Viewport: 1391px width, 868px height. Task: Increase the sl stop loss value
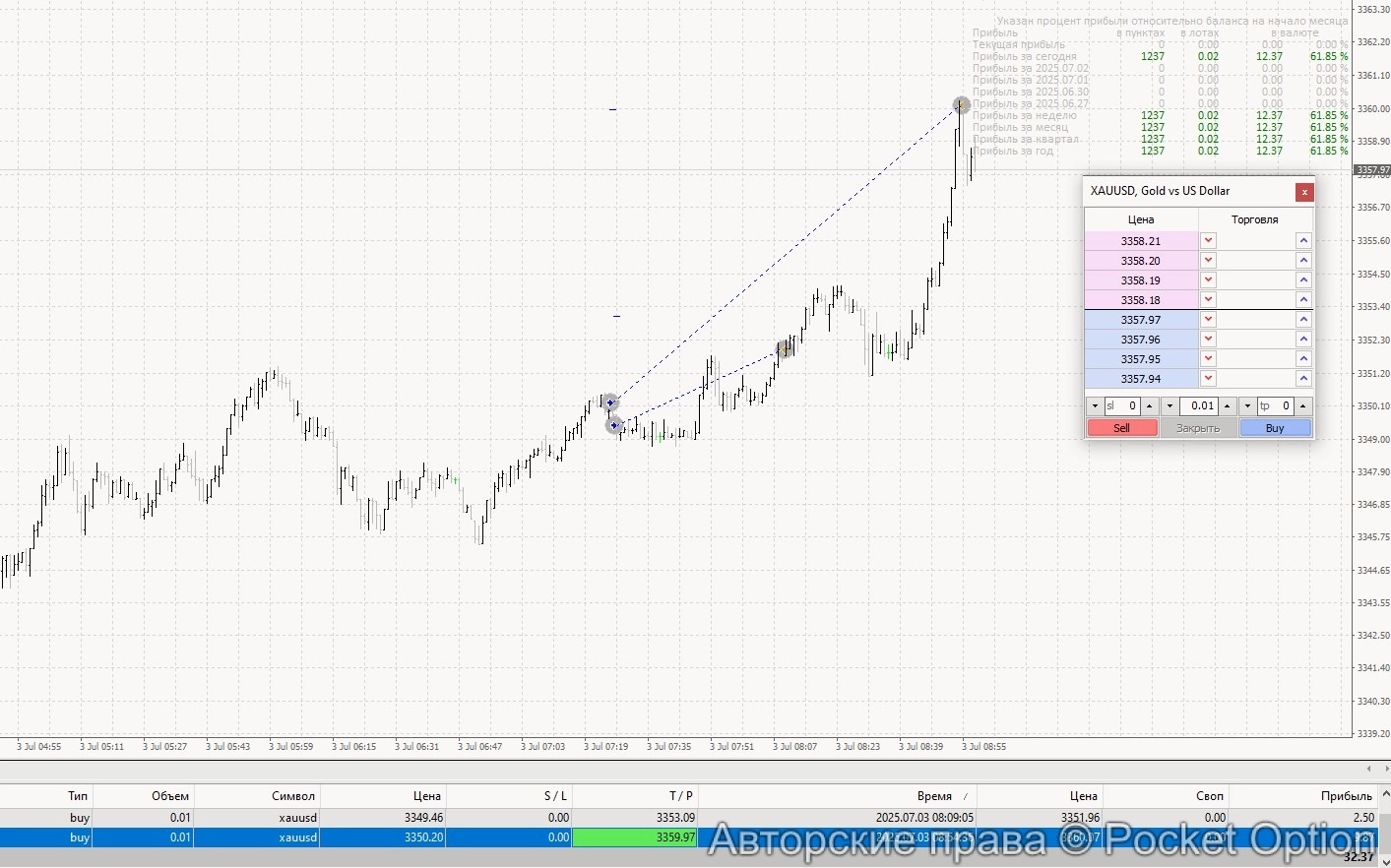pyautogui.click(x=1149, y=406)
